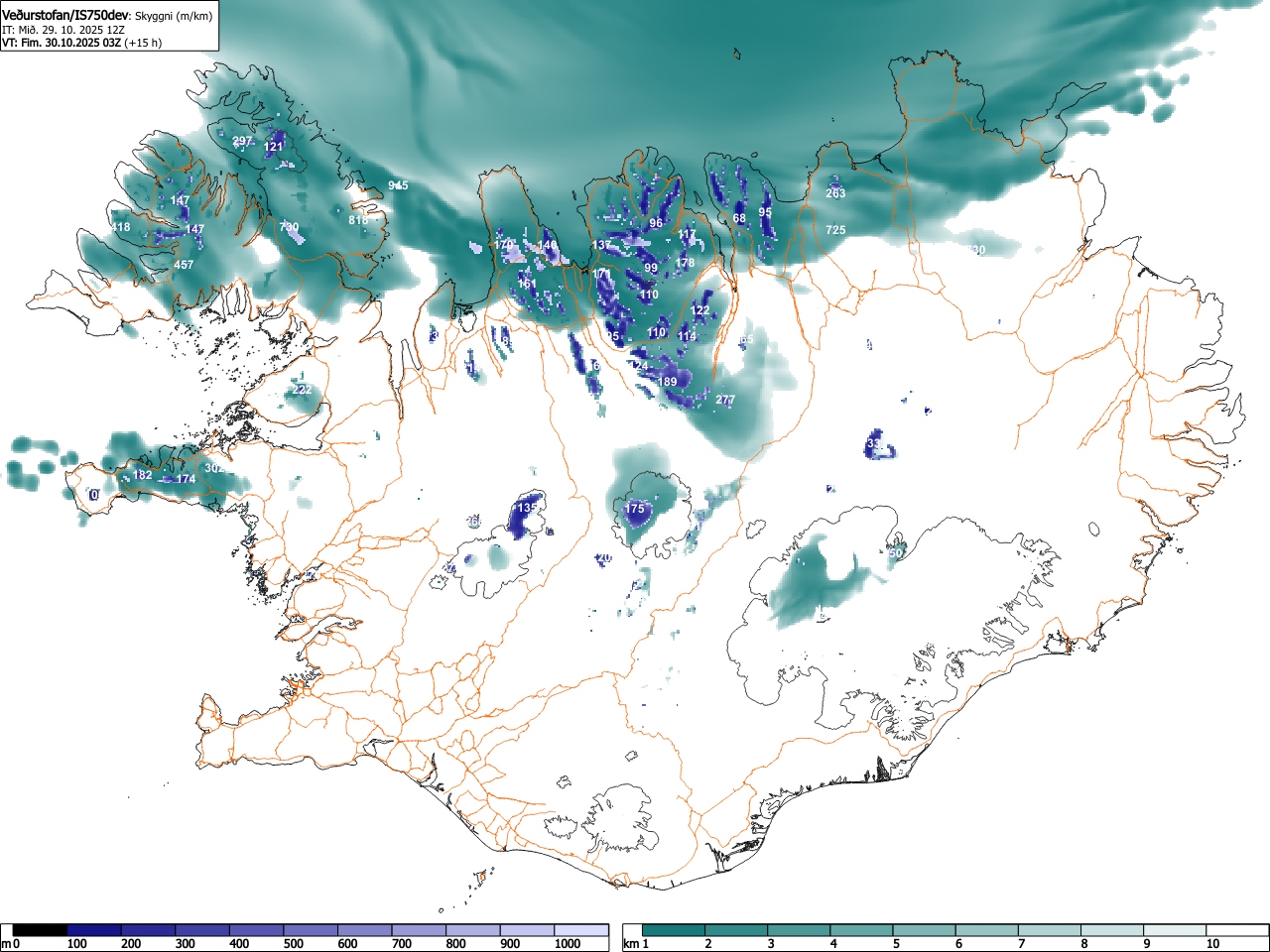
Task: Click the 96 visibility value
Action: (656, 224)
